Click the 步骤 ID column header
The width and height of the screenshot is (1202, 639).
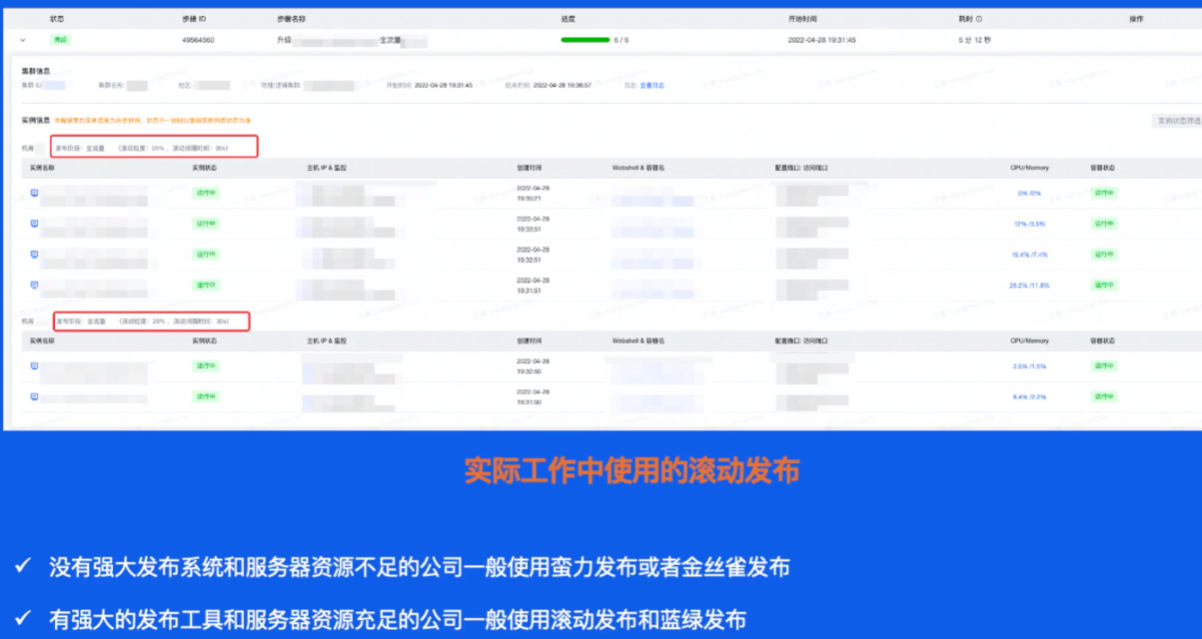coord(192,19)
